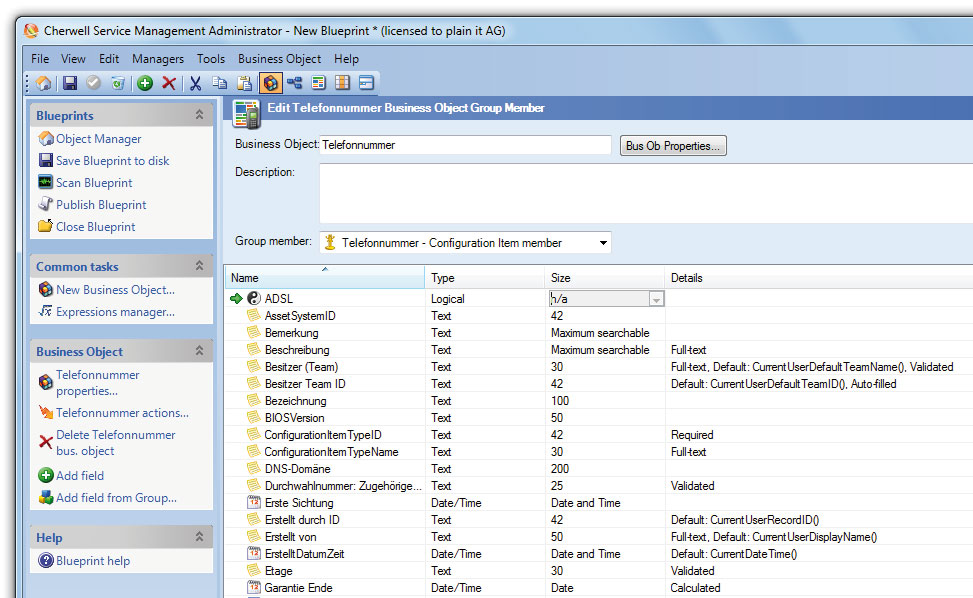Click the Publish Blueprint icon
Viewport: 973px width, 598px height.
click(x=46, y=204)
